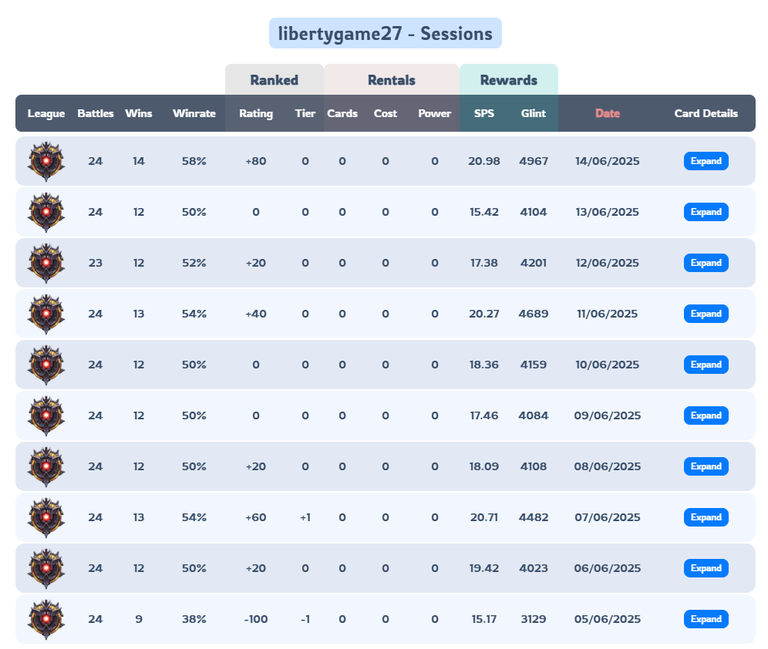Click the 10/06/2025 date cell

tap(607, 365)
